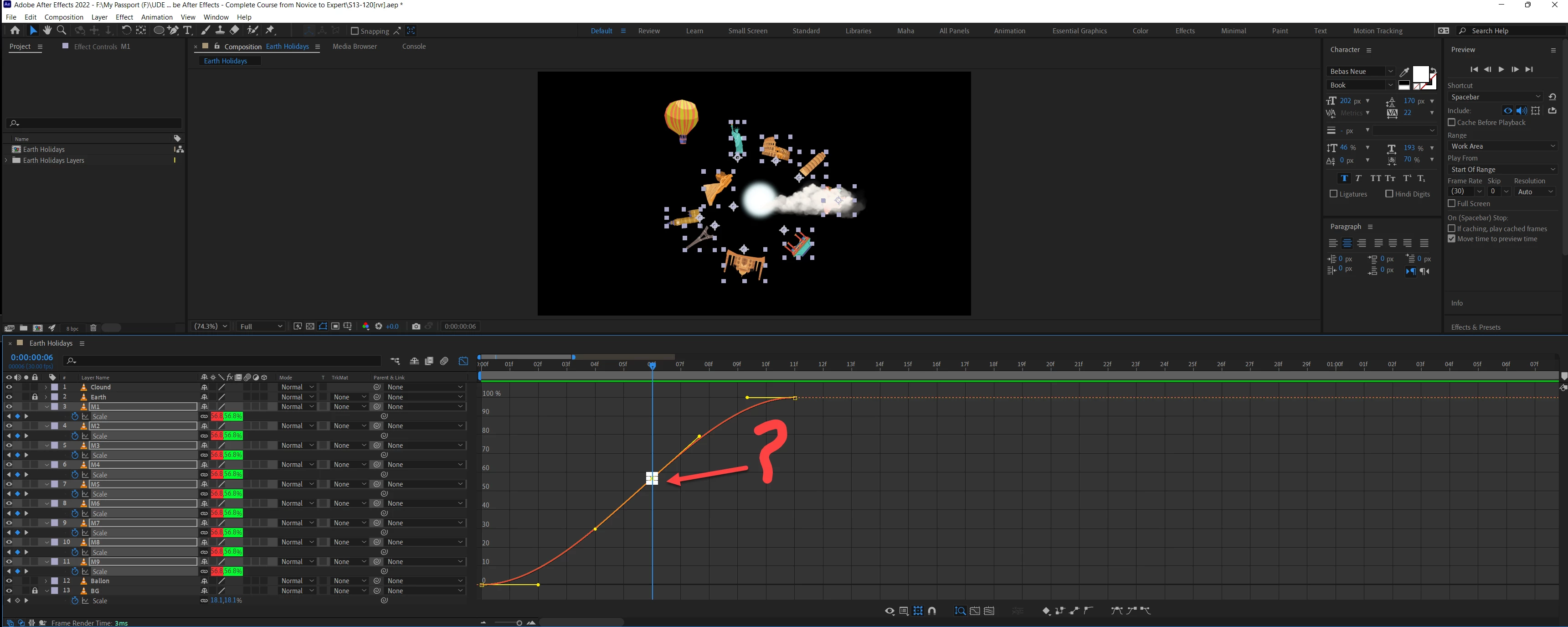1568x627 pixels.
Task: Choose the Clone Stamp tool
Action: click(x=220, y=31)
